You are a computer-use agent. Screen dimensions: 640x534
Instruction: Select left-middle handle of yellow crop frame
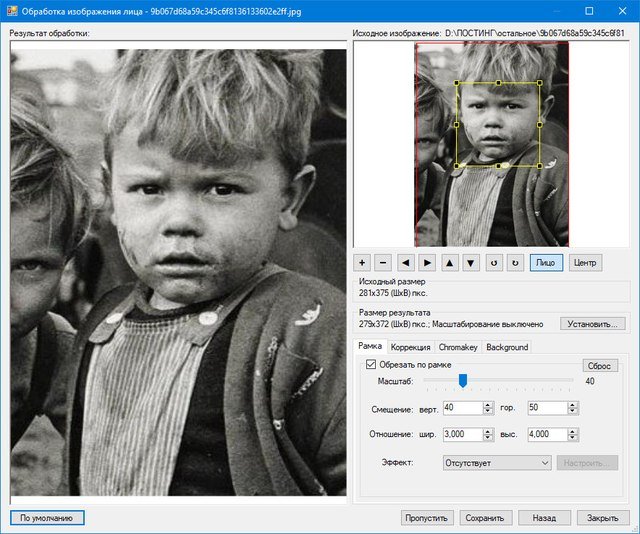[x=457, y=125]
